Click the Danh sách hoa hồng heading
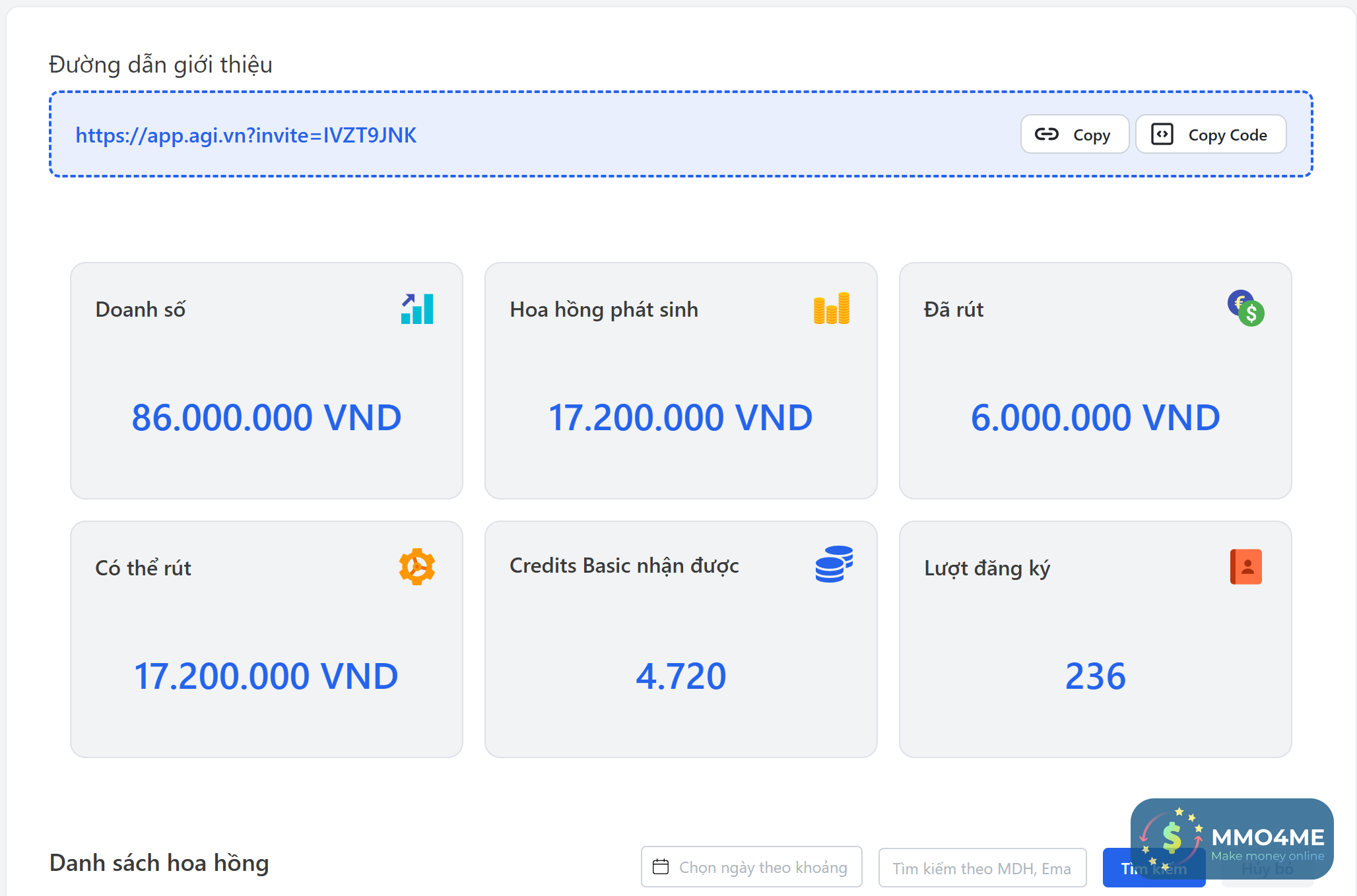 pyautogui.click(x=159, y=863)
